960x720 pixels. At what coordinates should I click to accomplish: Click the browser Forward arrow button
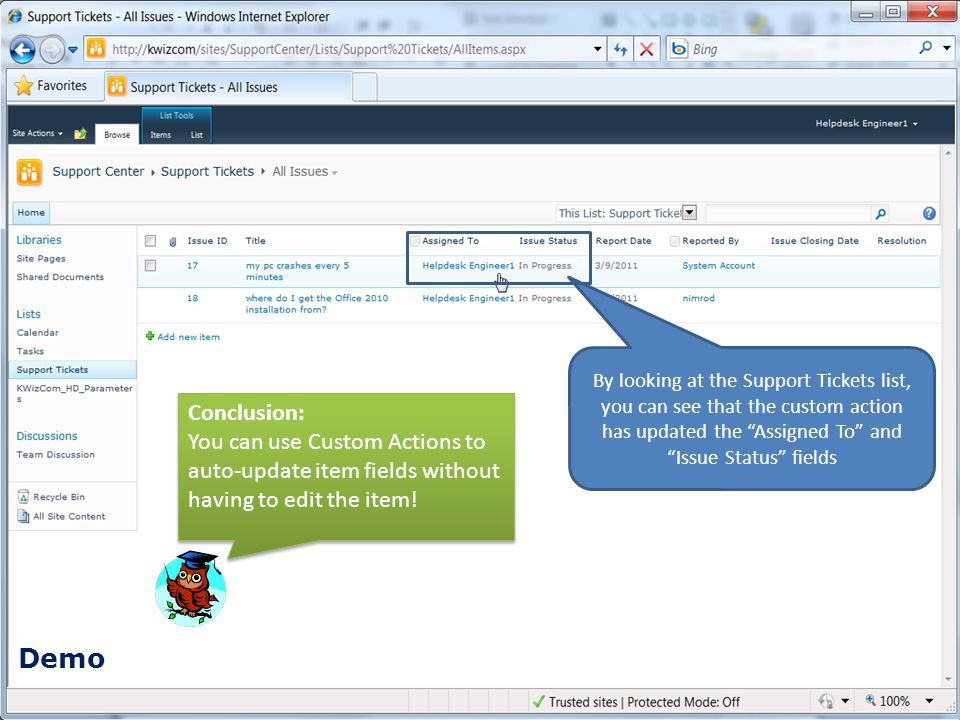click(x=53, y=50)
